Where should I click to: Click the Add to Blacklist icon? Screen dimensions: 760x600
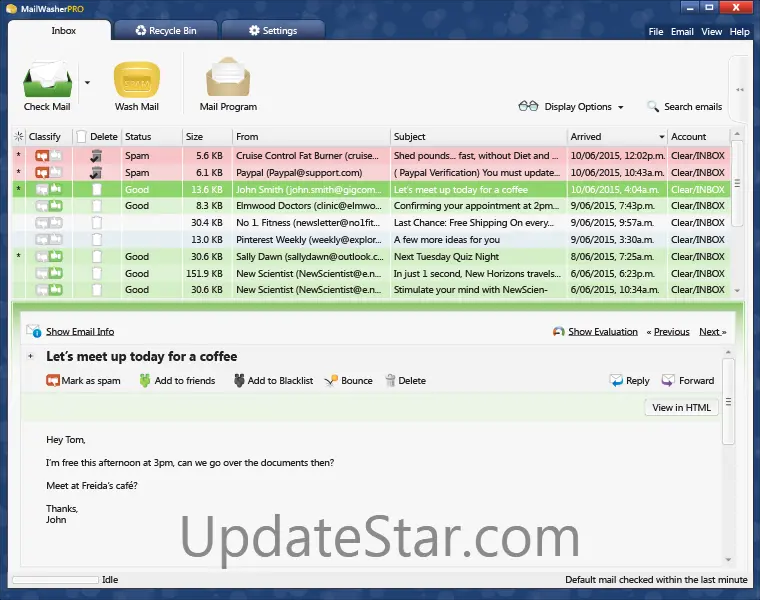point(239,381)
